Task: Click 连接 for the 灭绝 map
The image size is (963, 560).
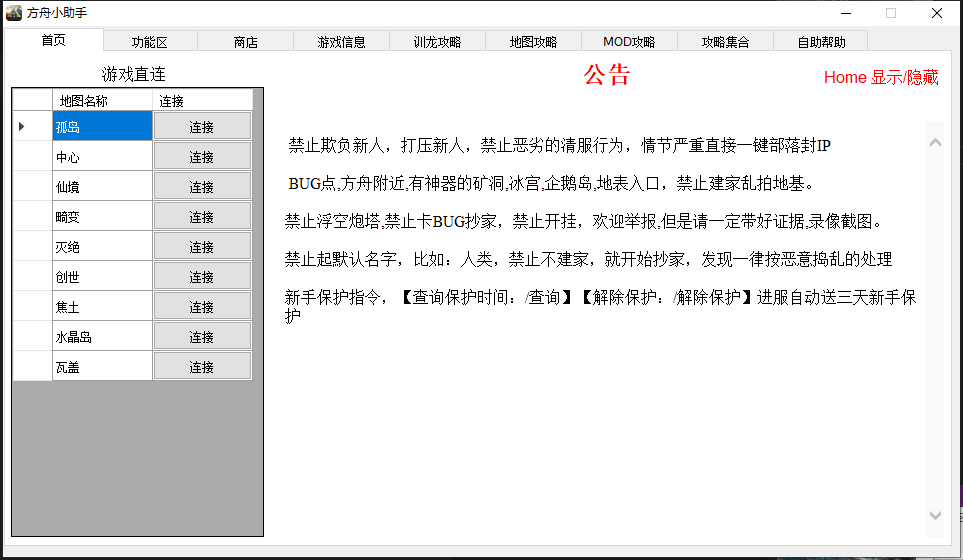Action: point(202,247)
